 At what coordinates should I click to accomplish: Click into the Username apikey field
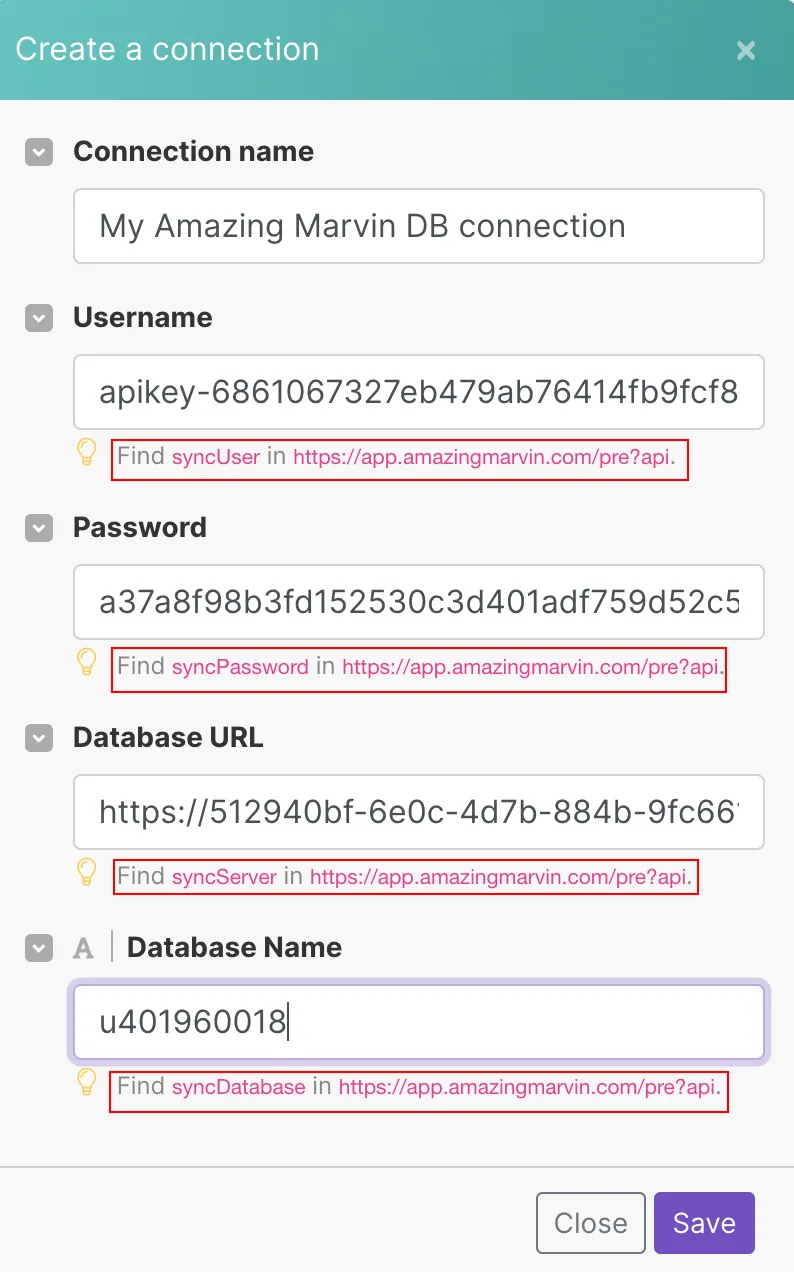click(x=419, y=392)
